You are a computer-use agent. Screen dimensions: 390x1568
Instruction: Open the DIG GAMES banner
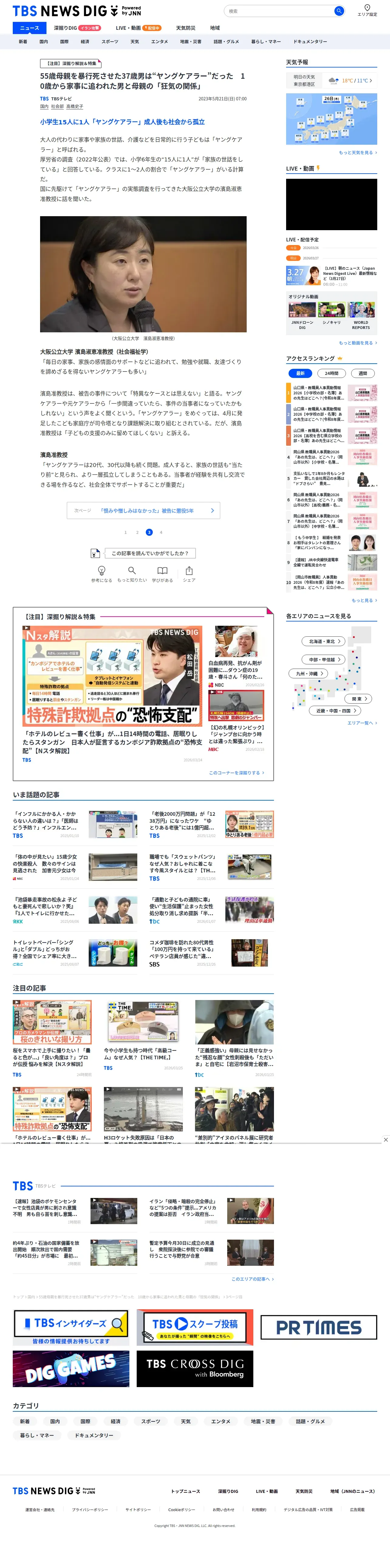pyautogui.click(x=71, y=1369)
